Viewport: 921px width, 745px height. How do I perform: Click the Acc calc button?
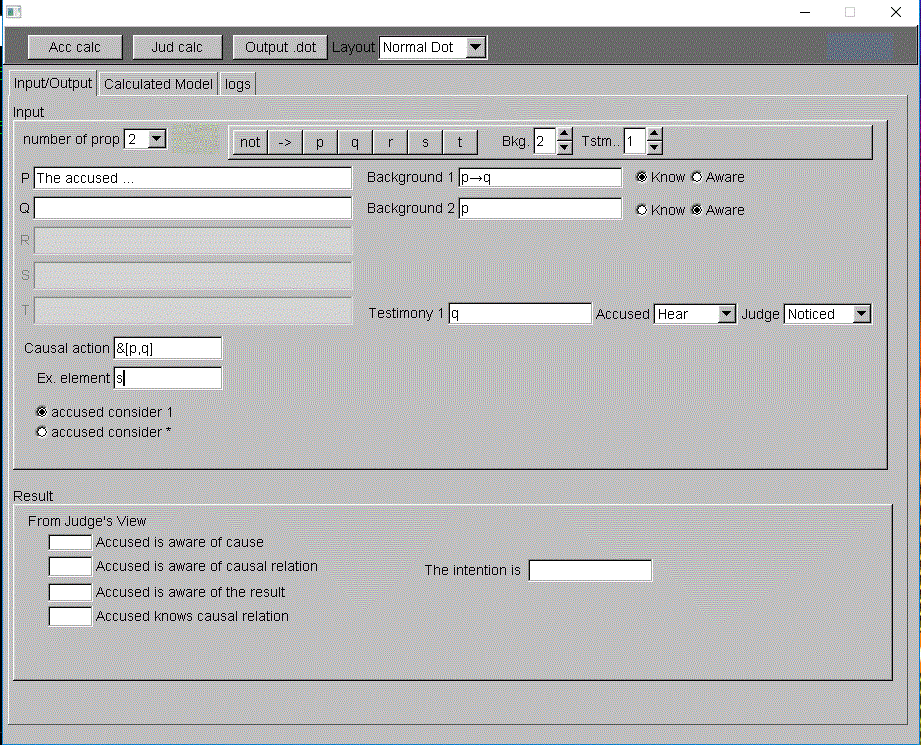(x=74, y=47)
